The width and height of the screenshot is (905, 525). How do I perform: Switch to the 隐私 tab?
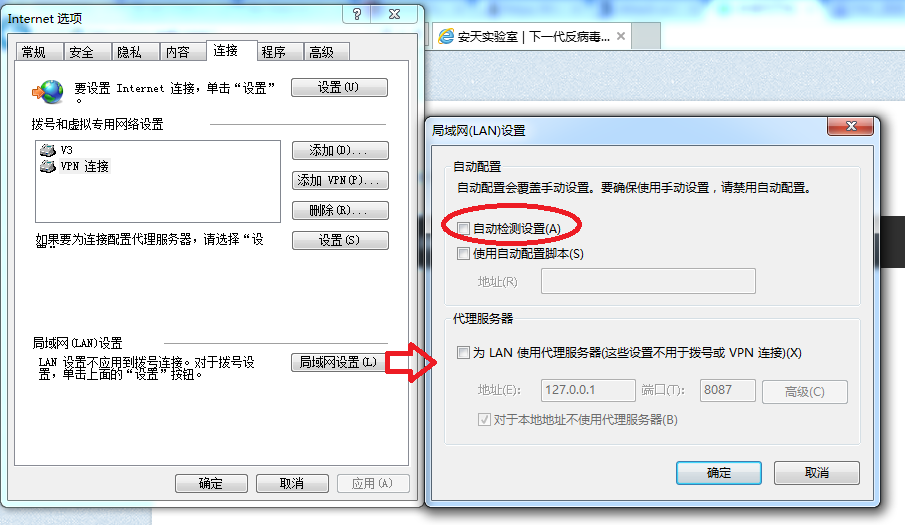(x=129, y=52)
